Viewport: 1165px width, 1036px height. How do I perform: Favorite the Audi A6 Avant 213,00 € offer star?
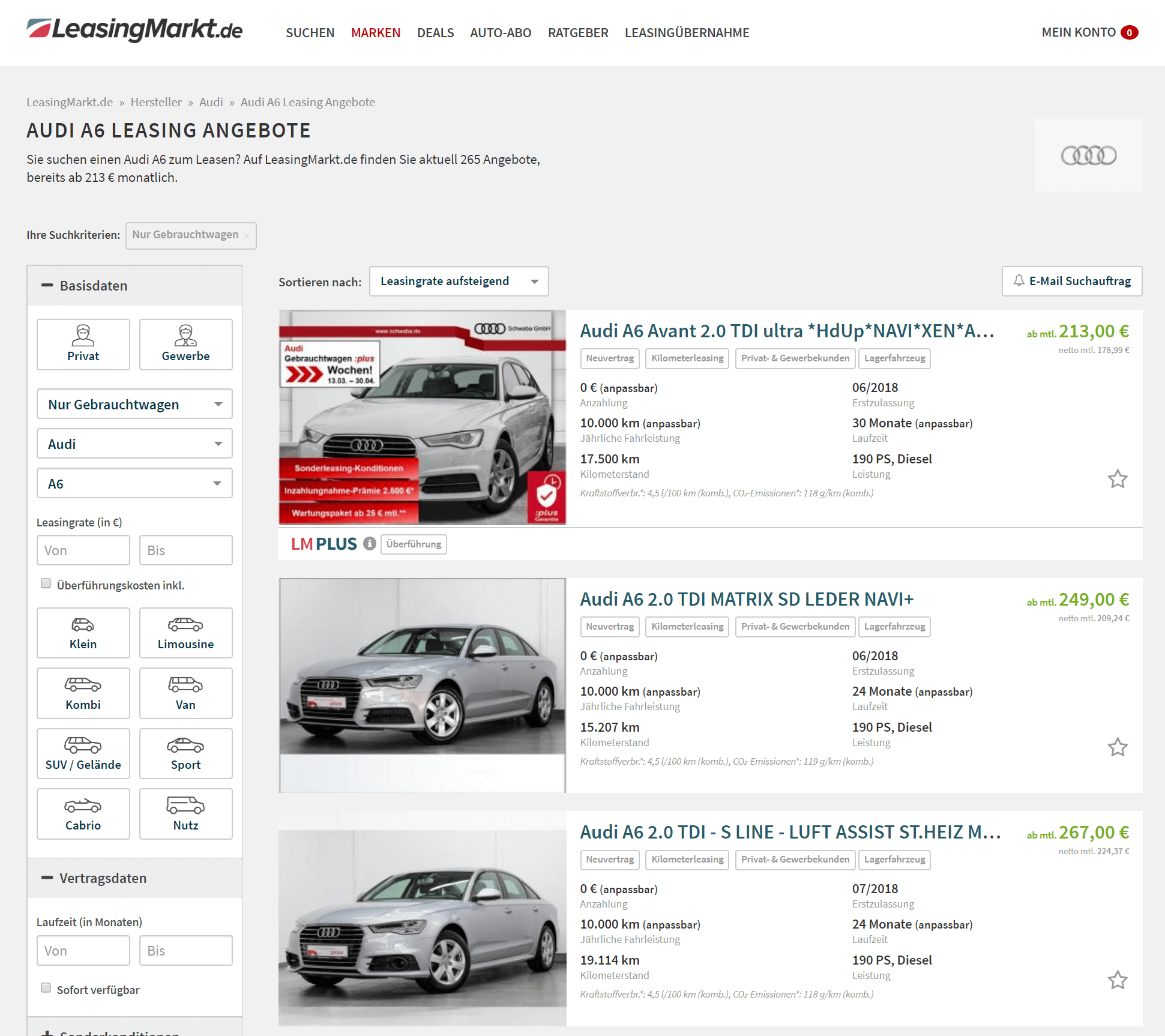tap(1118, 479)
